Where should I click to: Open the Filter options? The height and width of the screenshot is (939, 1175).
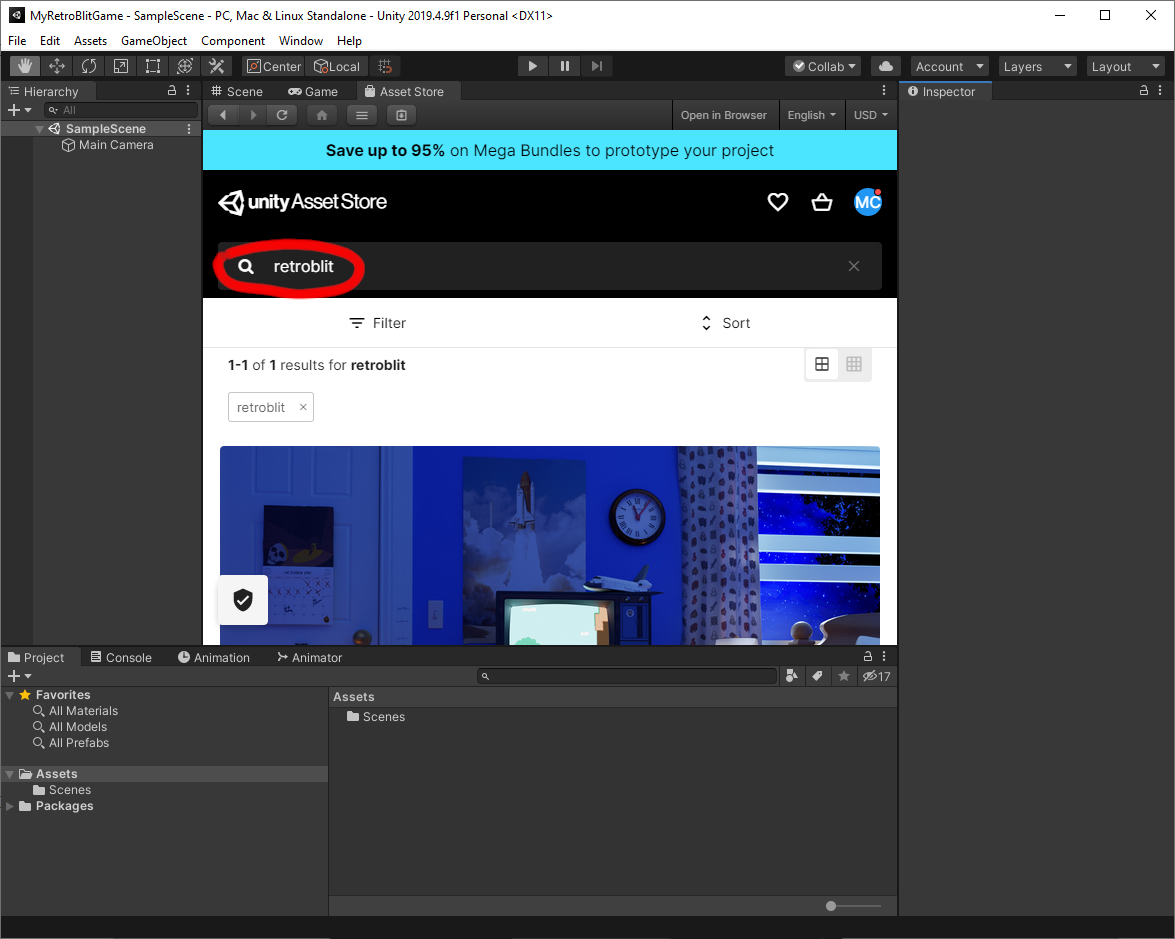coord(378,323)
